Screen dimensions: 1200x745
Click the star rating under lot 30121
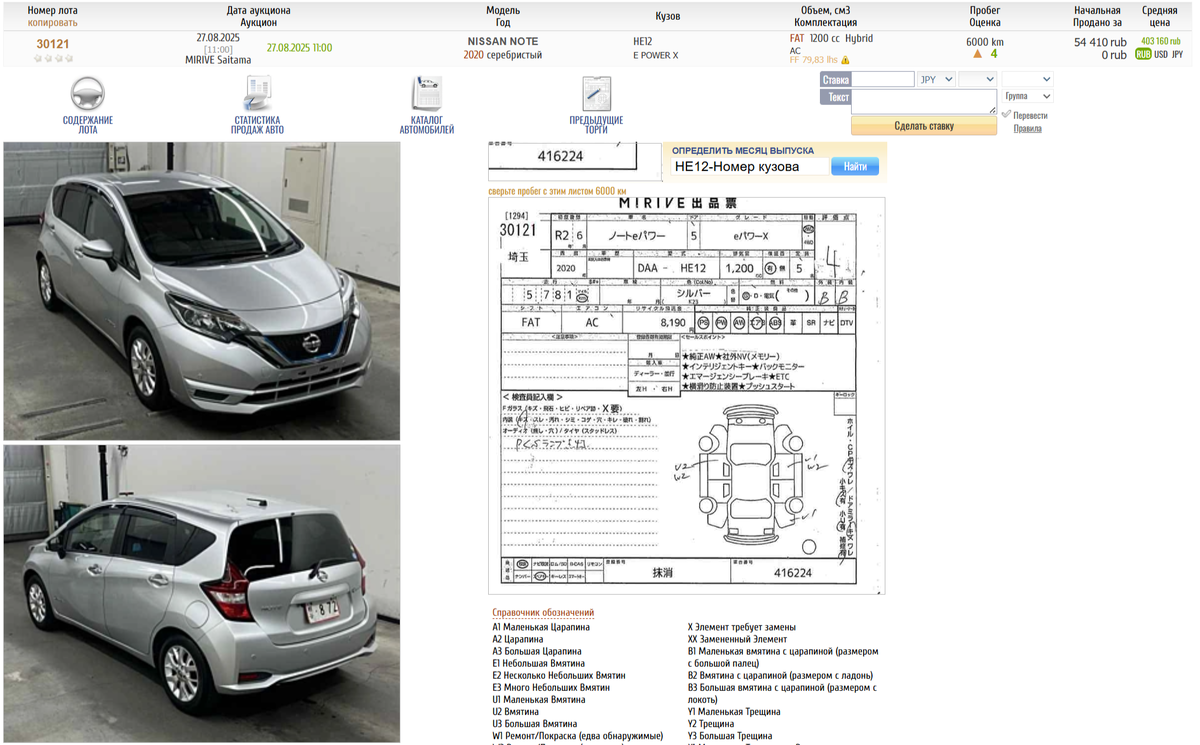pos(53,59)
